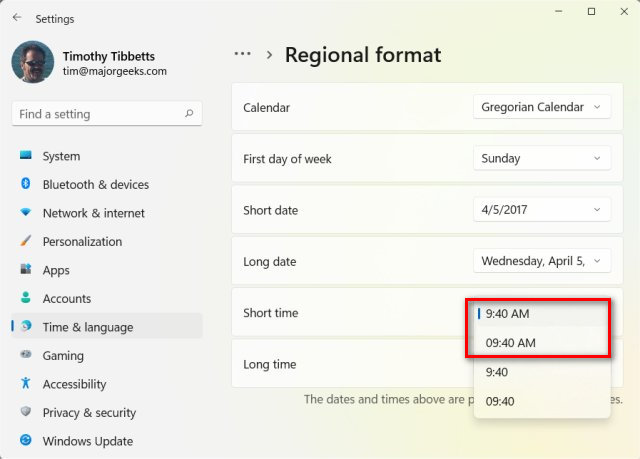
Task: Click the Personalization paintbrush icon
Action: (x=25, y=241)
